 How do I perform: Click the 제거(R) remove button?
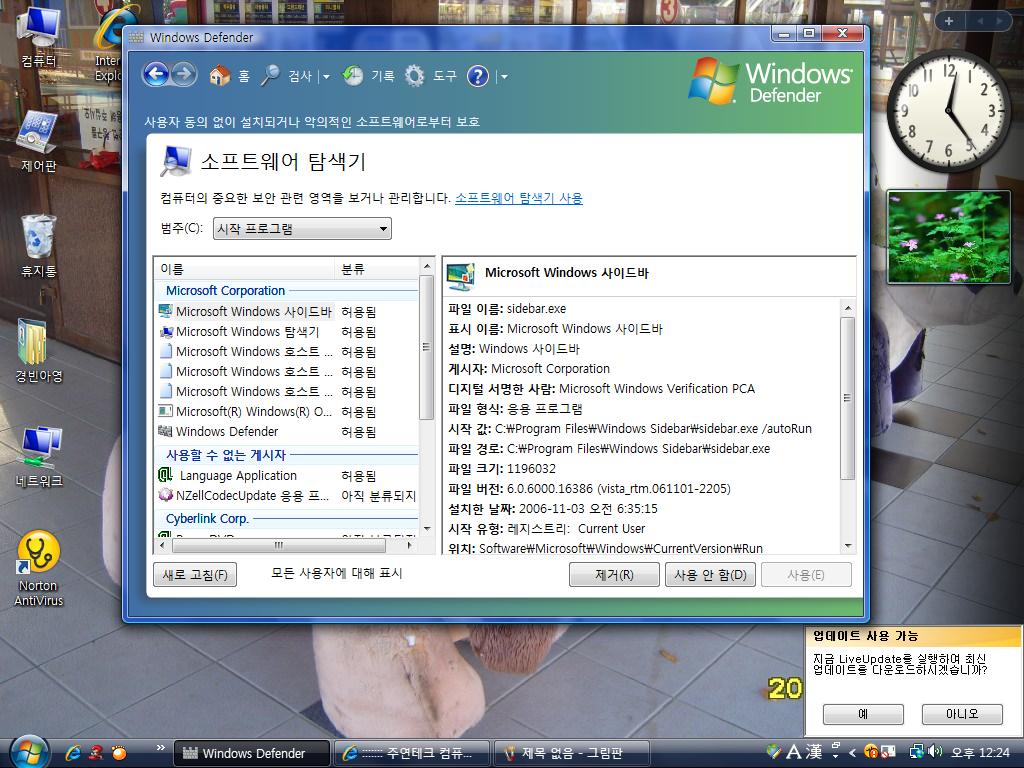point(614,575)
